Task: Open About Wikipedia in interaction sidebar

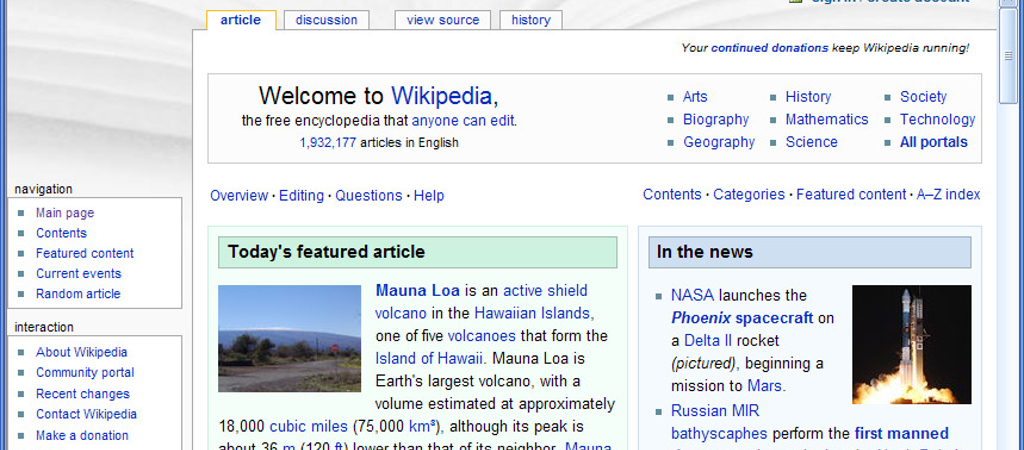Action: (x=82, y=352)
